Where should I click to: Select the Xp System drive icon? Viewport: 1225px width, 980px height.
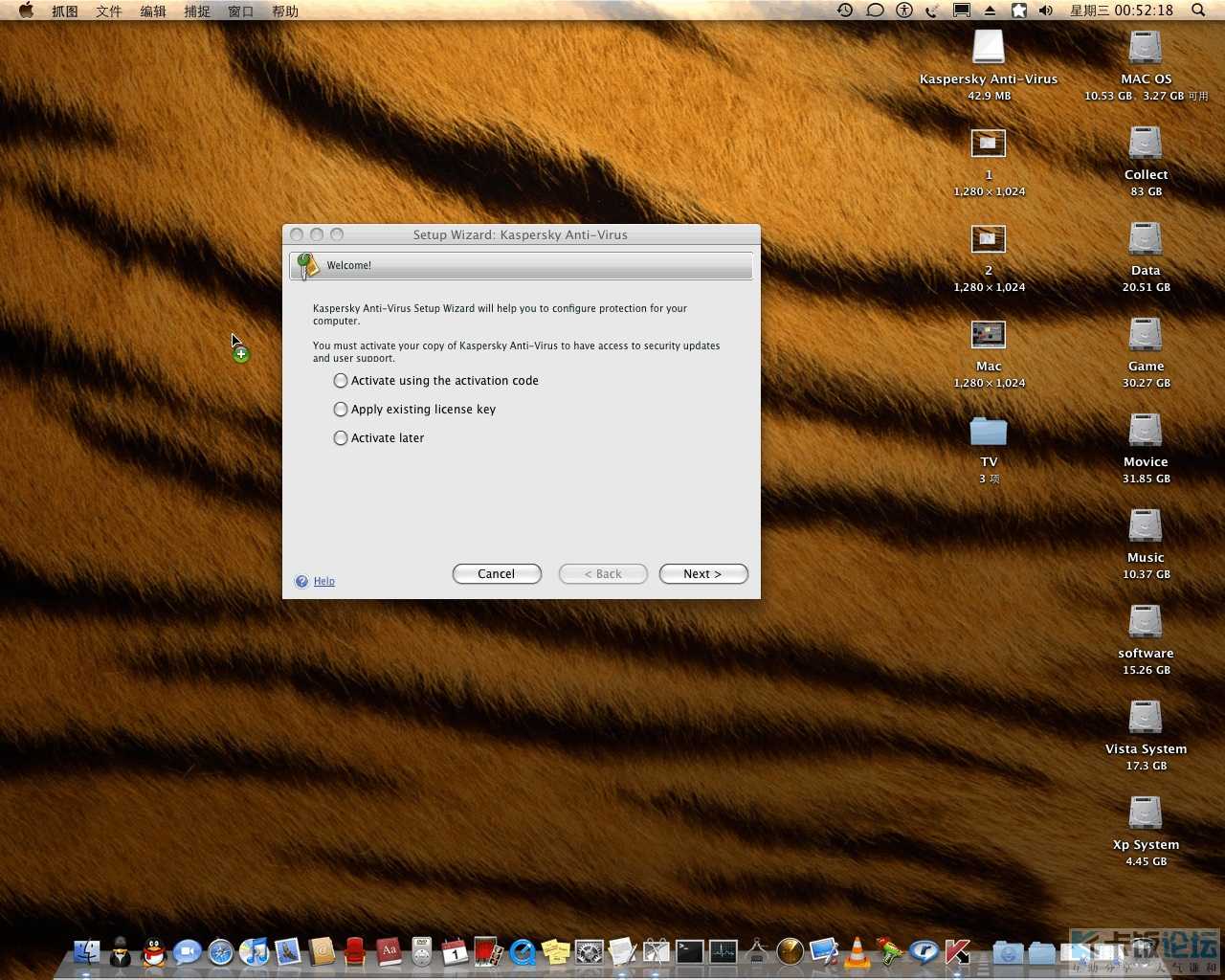(1146, 813)
